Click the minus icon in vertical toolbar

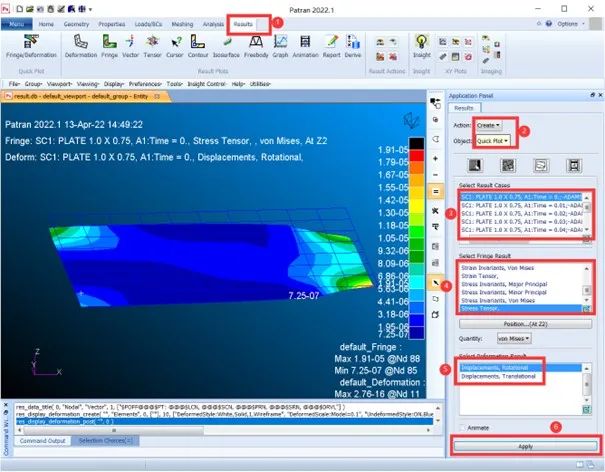coord(436,175)
